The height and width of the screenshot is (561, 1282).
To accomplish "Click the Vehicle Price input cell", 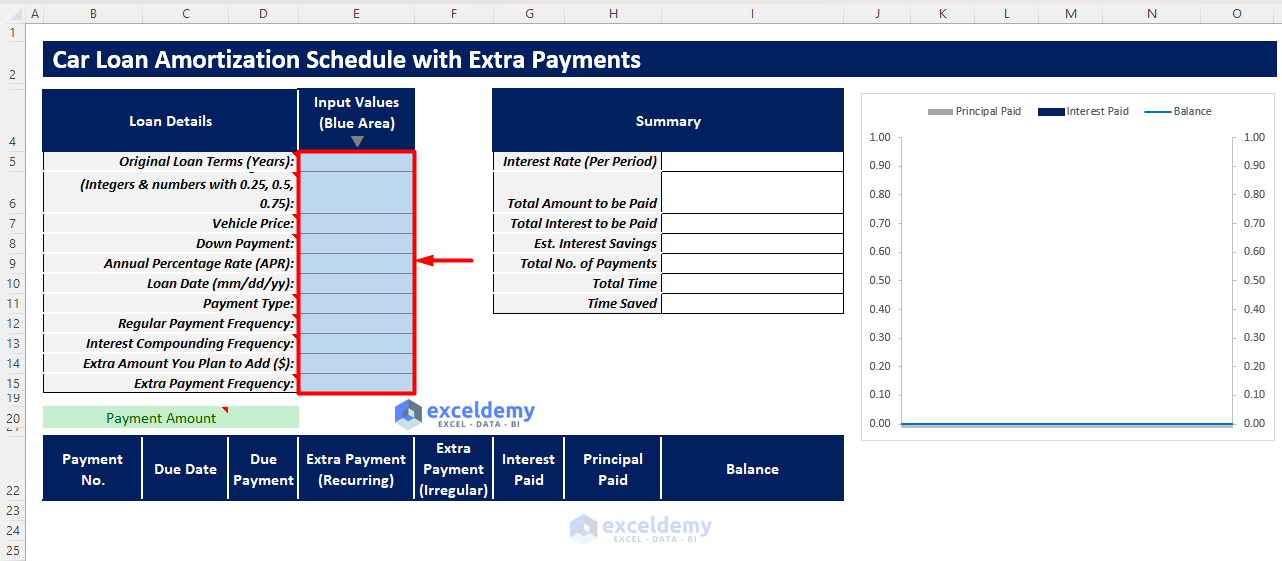I will click(356, 223).
